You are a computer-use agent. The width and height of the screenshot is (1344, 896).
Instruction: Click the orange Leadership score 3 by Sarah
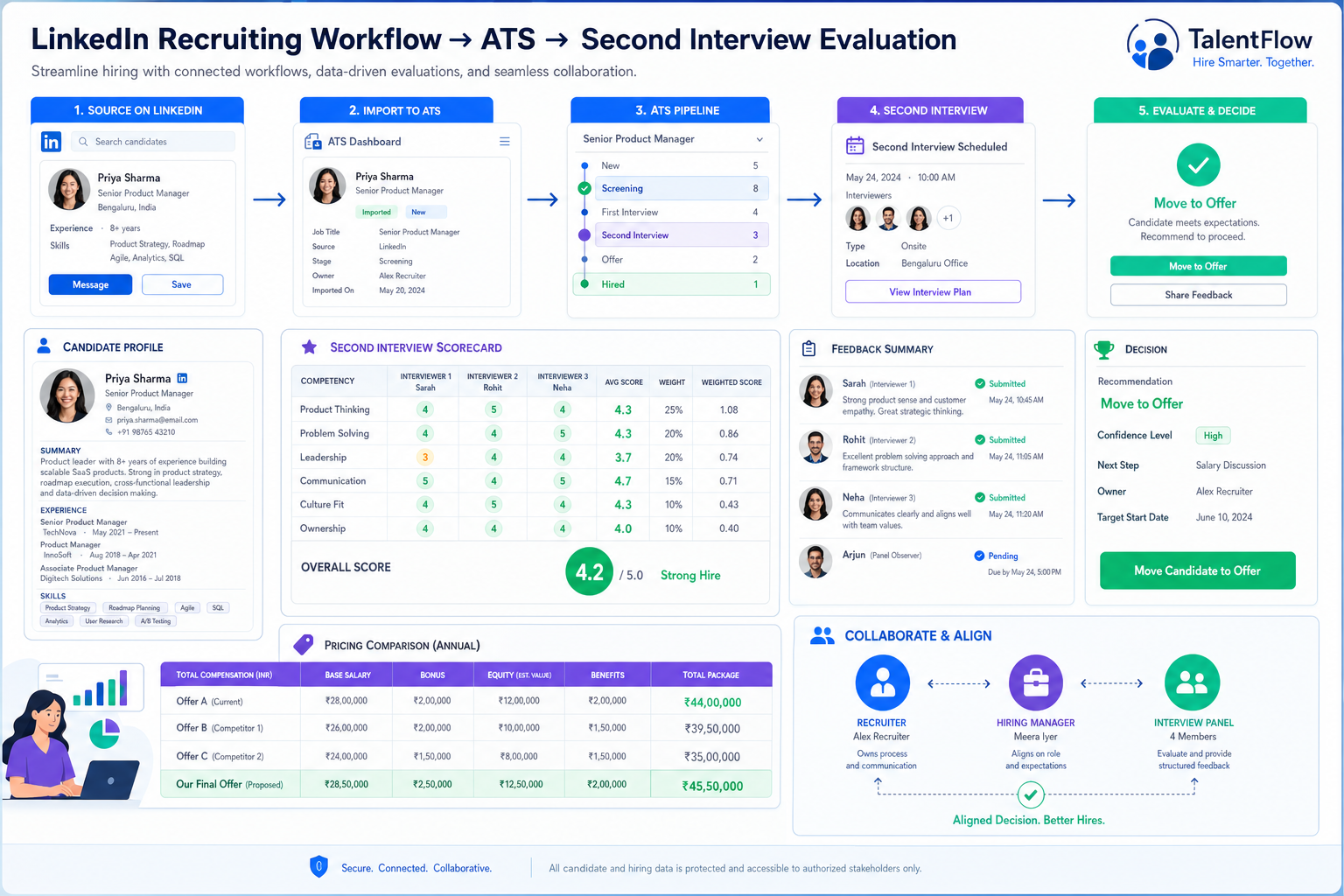[425, 457]
